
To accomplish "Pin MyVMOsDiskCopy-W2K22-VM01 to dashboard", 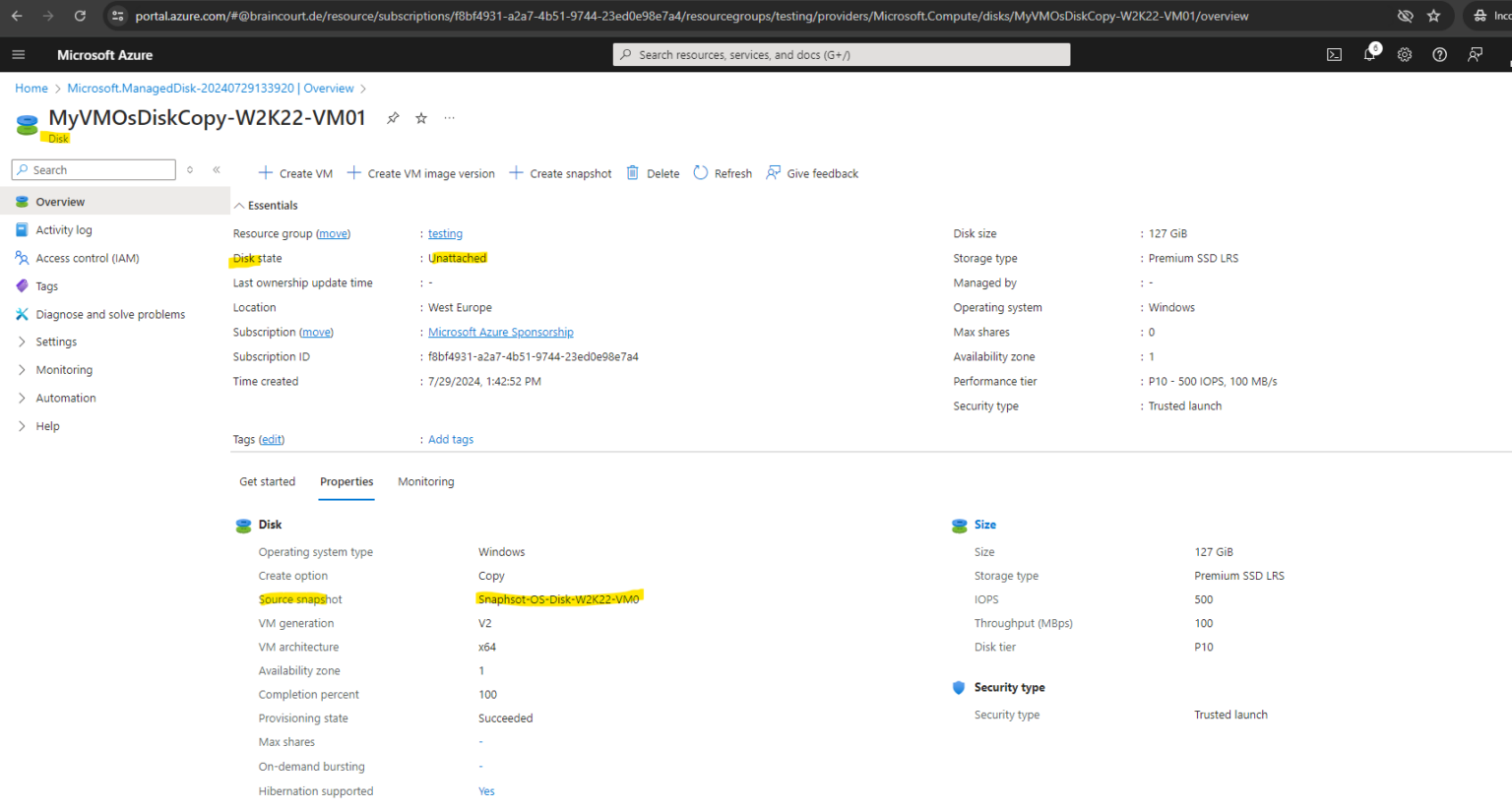I will tap(392, 117).
